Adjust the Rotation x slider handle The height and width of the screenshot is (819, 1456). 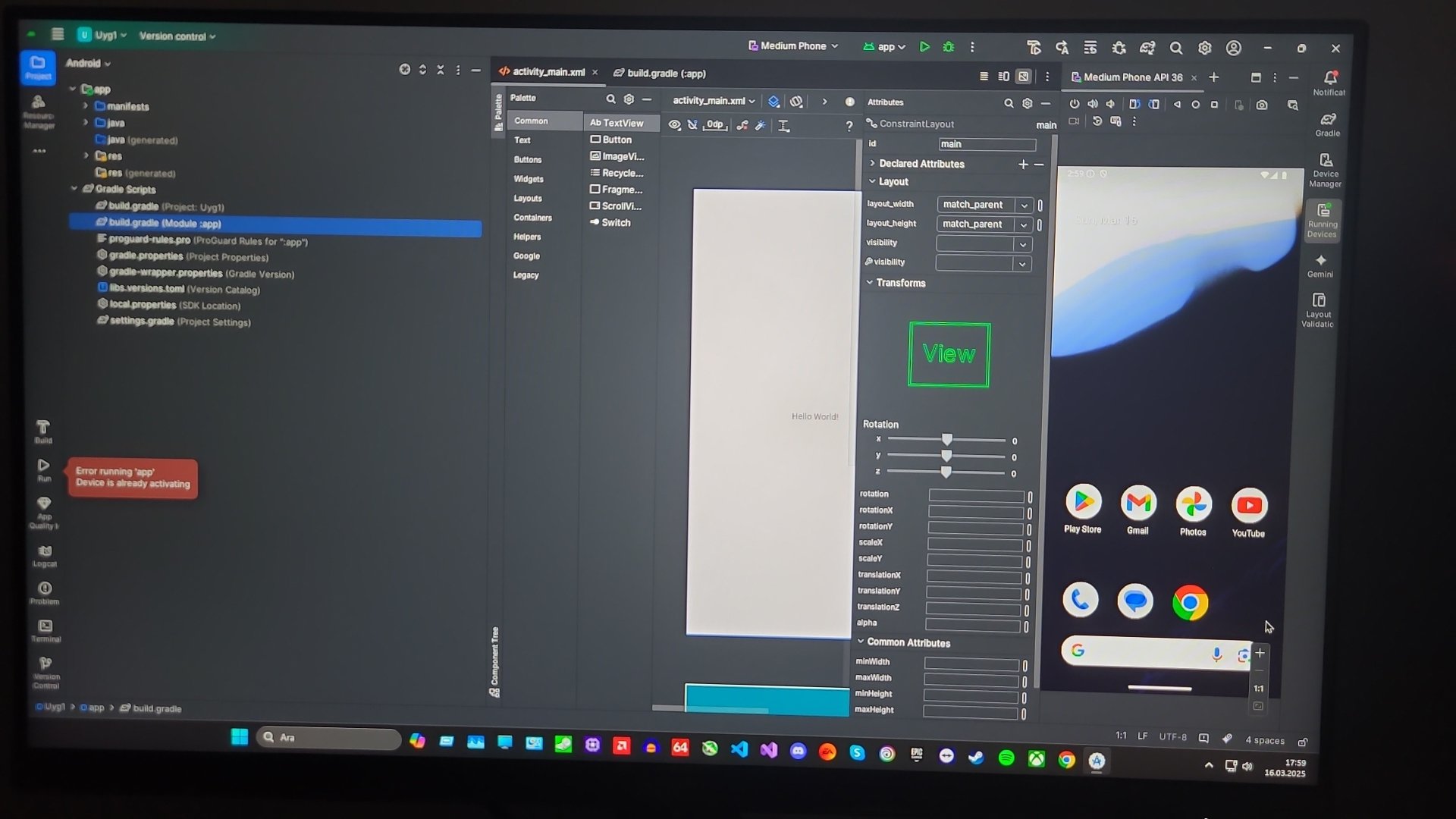[947, 440]
